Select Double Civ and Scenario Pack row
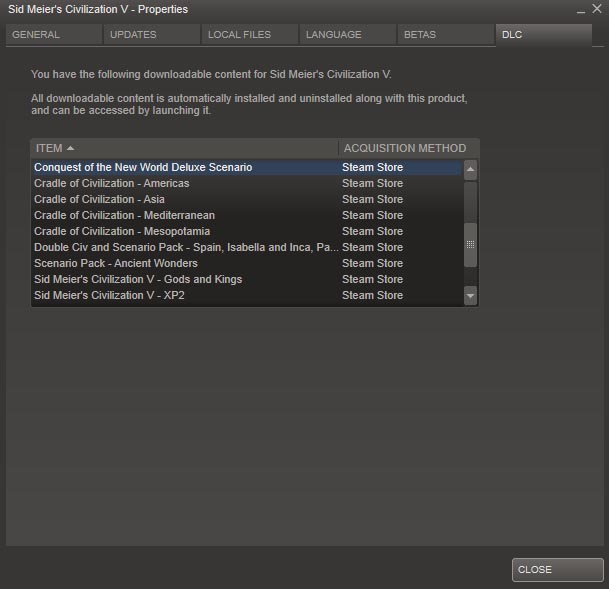The image size is (609, 589). (x=247, y=247)
